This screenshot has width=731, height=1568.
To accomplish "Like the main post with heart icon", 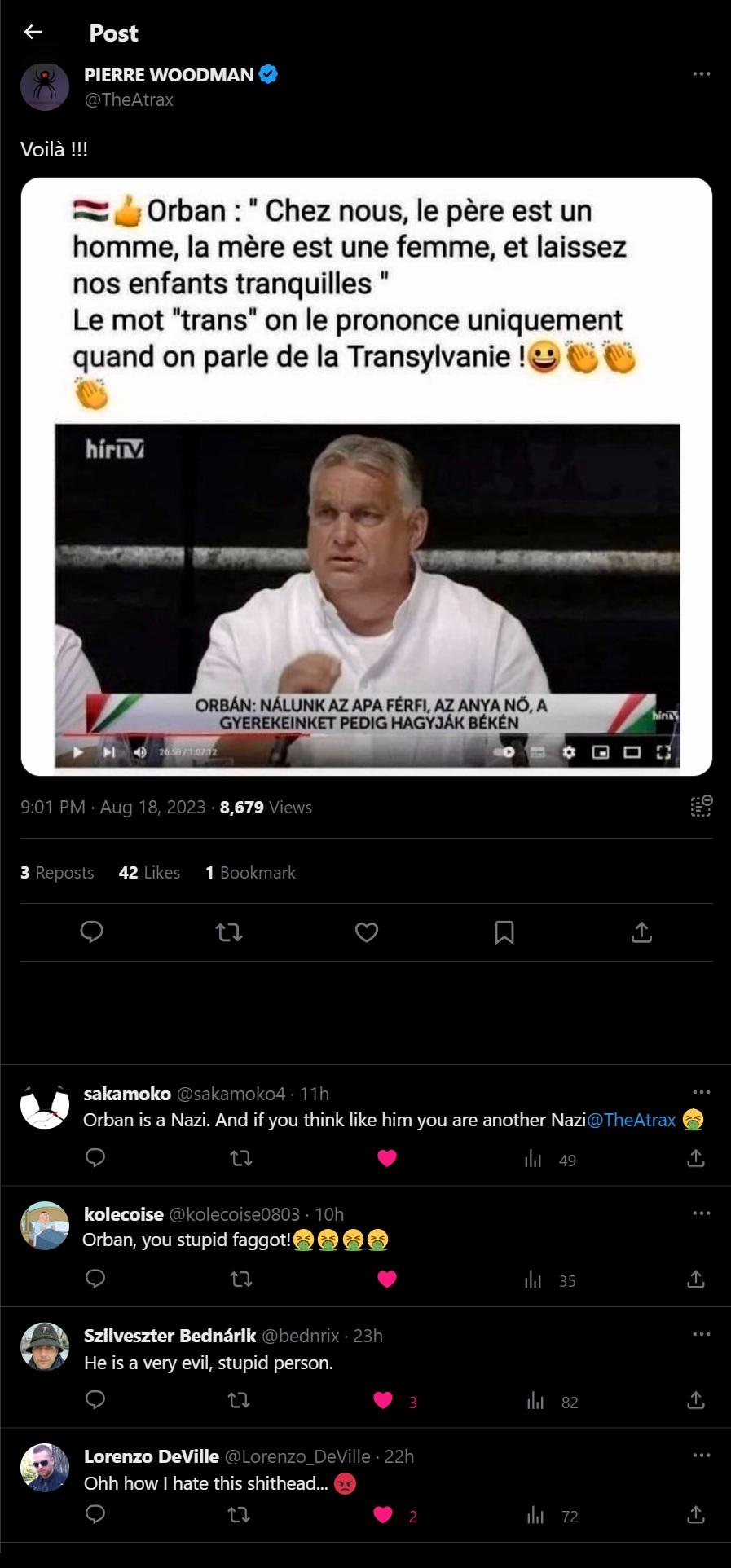I will click(367, 932).
